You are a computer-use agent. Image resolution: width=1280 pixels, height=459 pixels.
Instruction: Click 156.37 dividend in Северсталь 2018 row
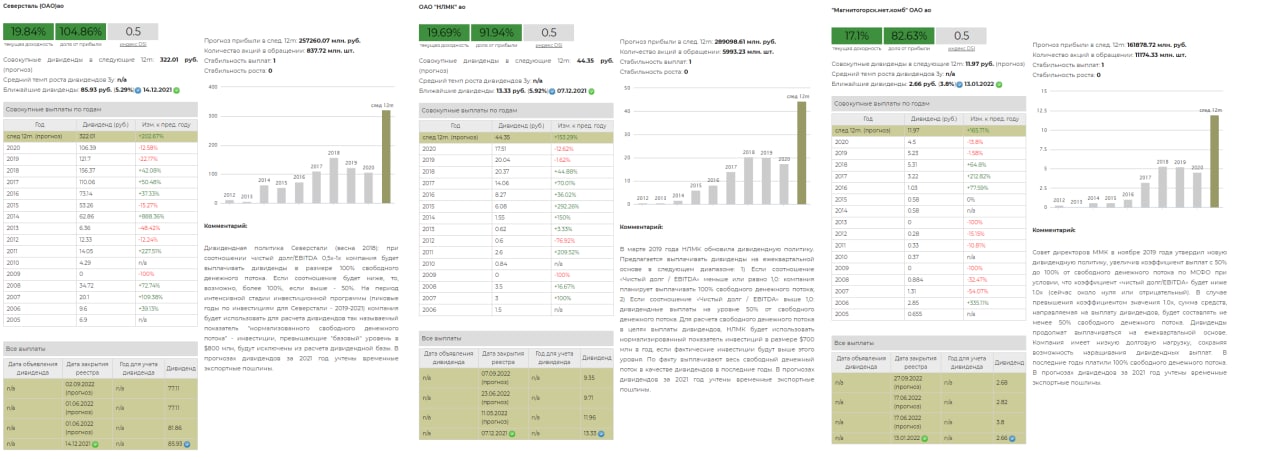point(86,170)
